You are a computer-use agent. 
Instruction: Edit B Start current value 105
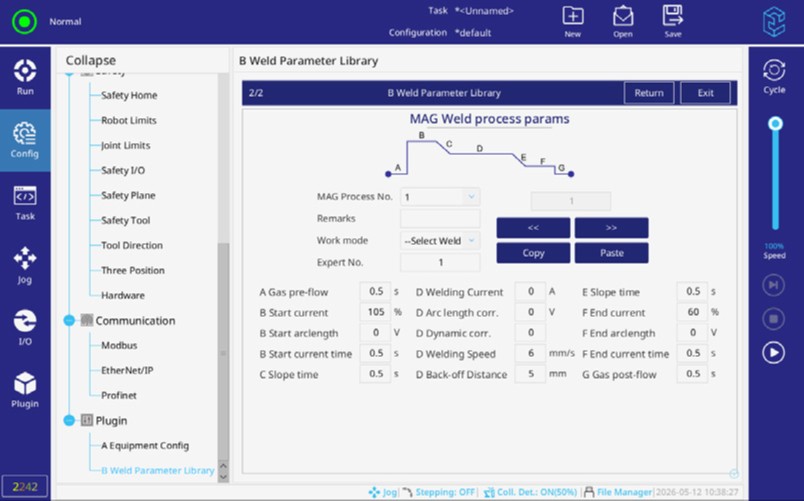tap(375, 312)
